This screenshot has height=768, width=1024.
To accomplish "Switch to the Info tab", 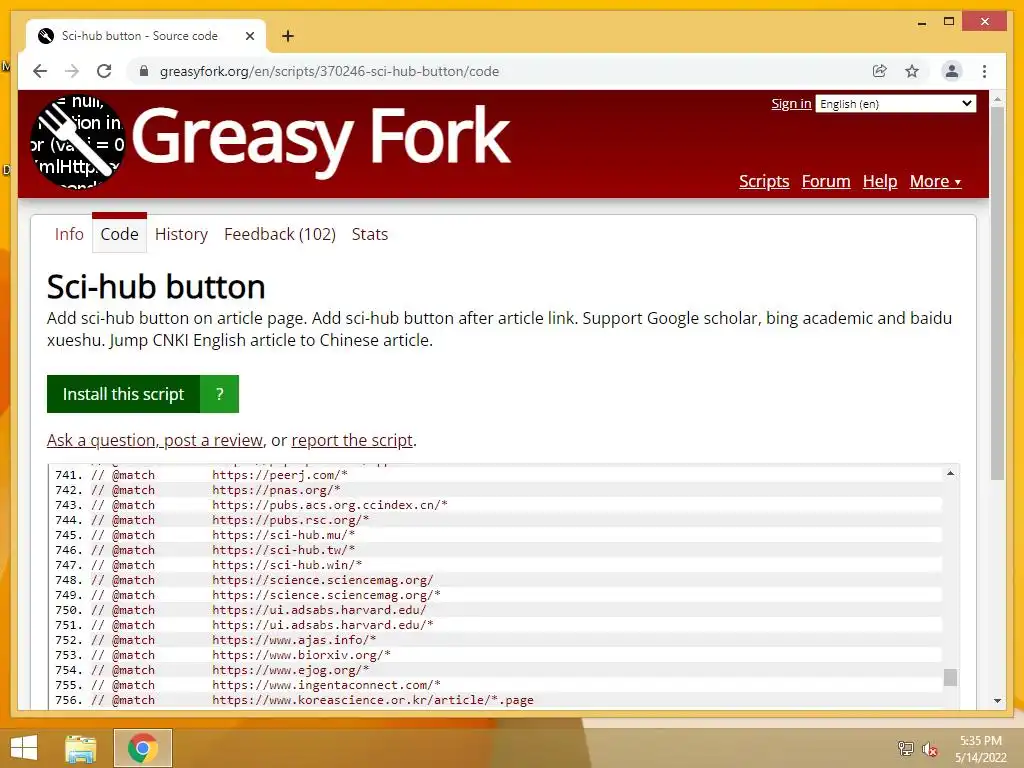I will [x=69, y=234].
